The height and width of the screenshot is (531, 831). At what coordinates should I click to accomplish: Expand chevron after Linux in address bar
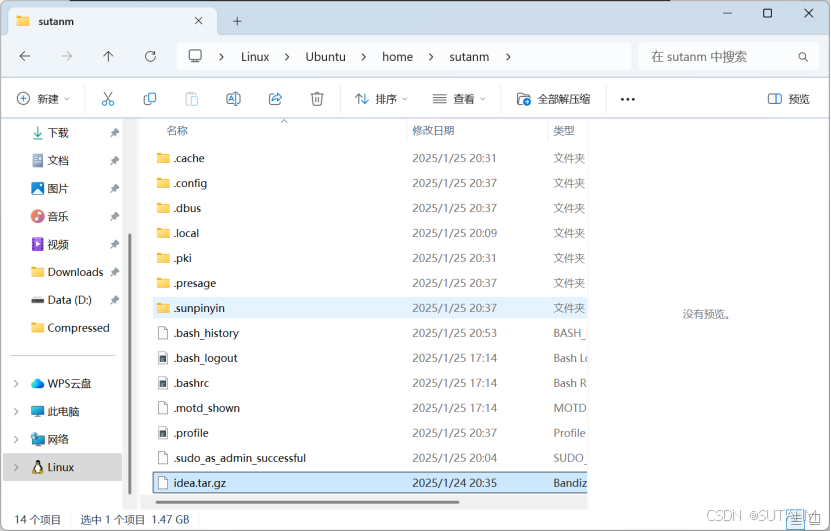[287, 57]
